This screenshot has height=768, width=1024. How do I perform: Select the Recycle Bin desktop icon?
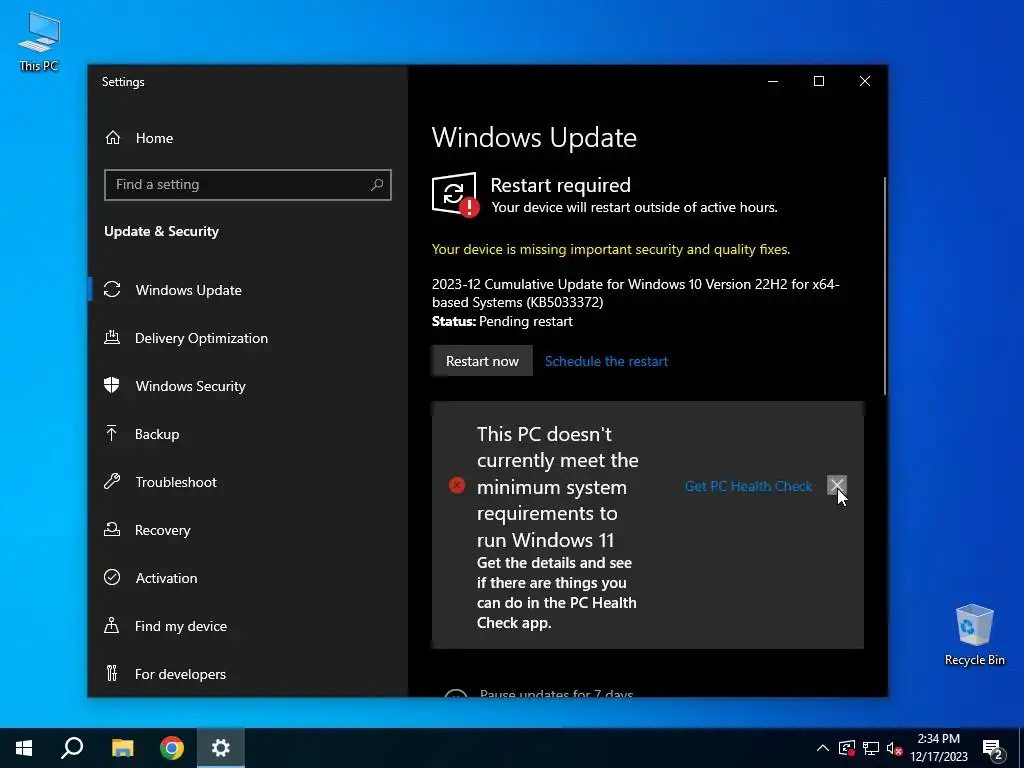[x=974, y=635]
